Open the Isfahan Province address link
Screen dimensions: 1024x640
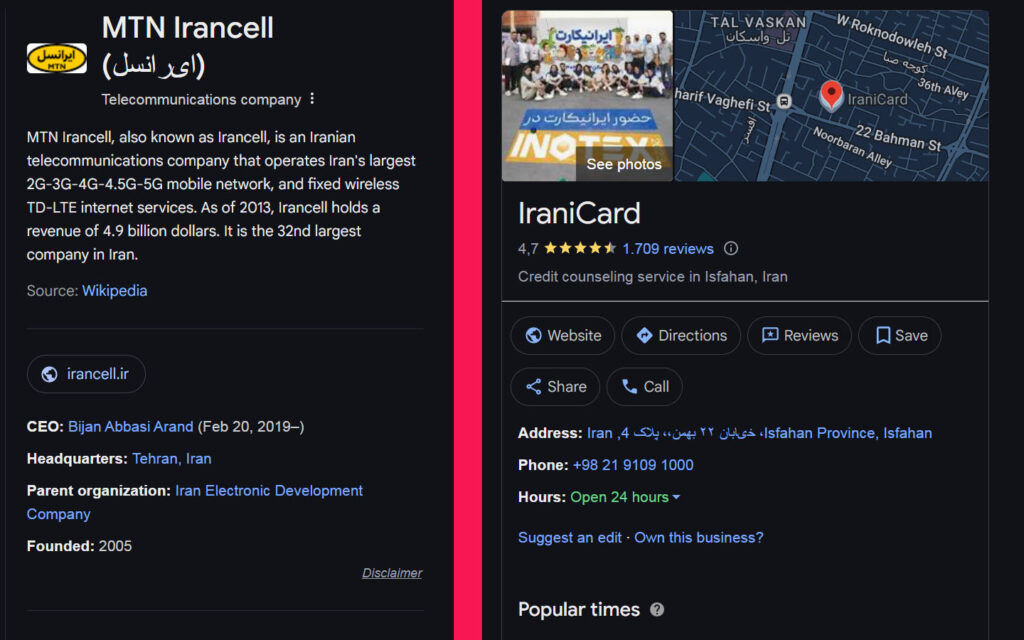(759, 433)
